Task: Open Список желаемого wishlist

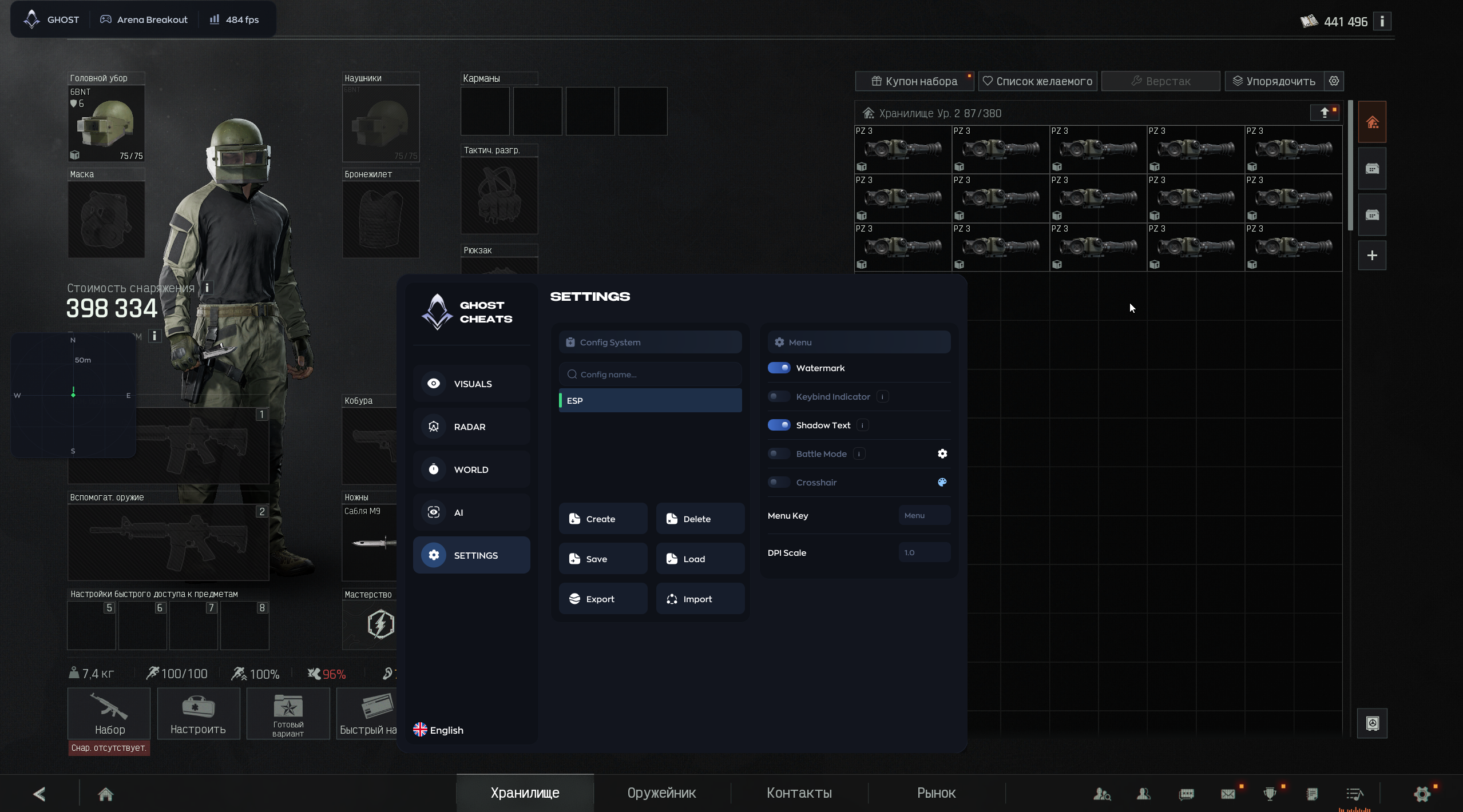Action: click(1037, 81)
